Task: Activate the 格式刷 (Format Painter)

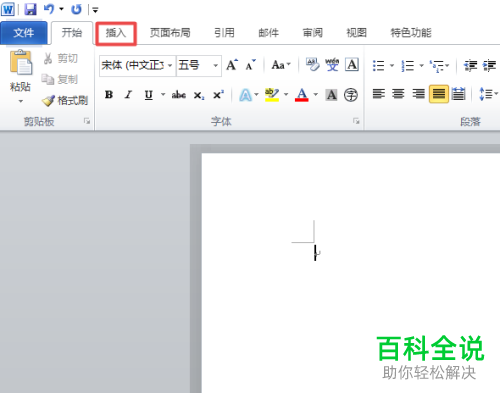Action: [x=65, y=100]
